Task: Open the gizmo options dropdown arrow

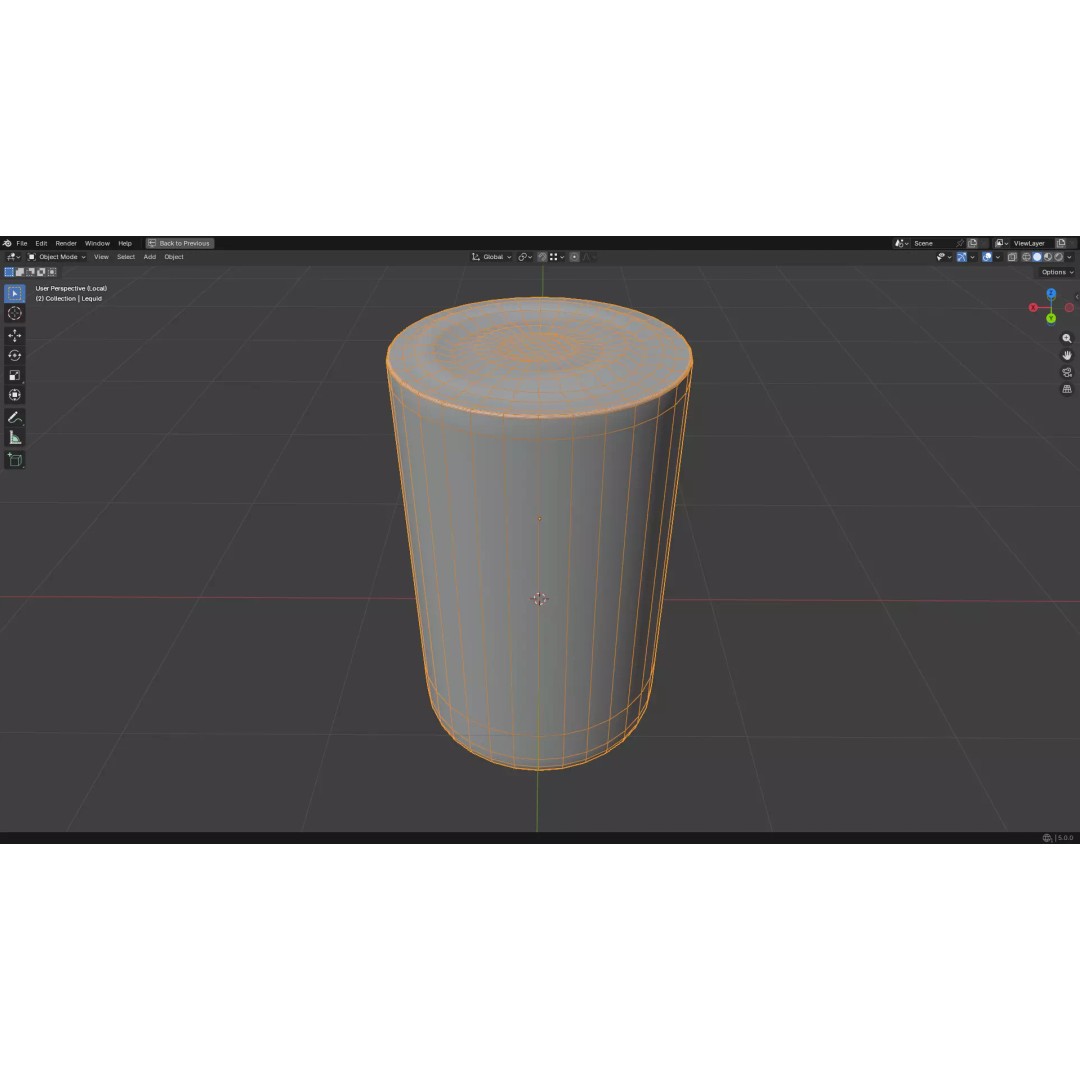Action: (972, 257)
